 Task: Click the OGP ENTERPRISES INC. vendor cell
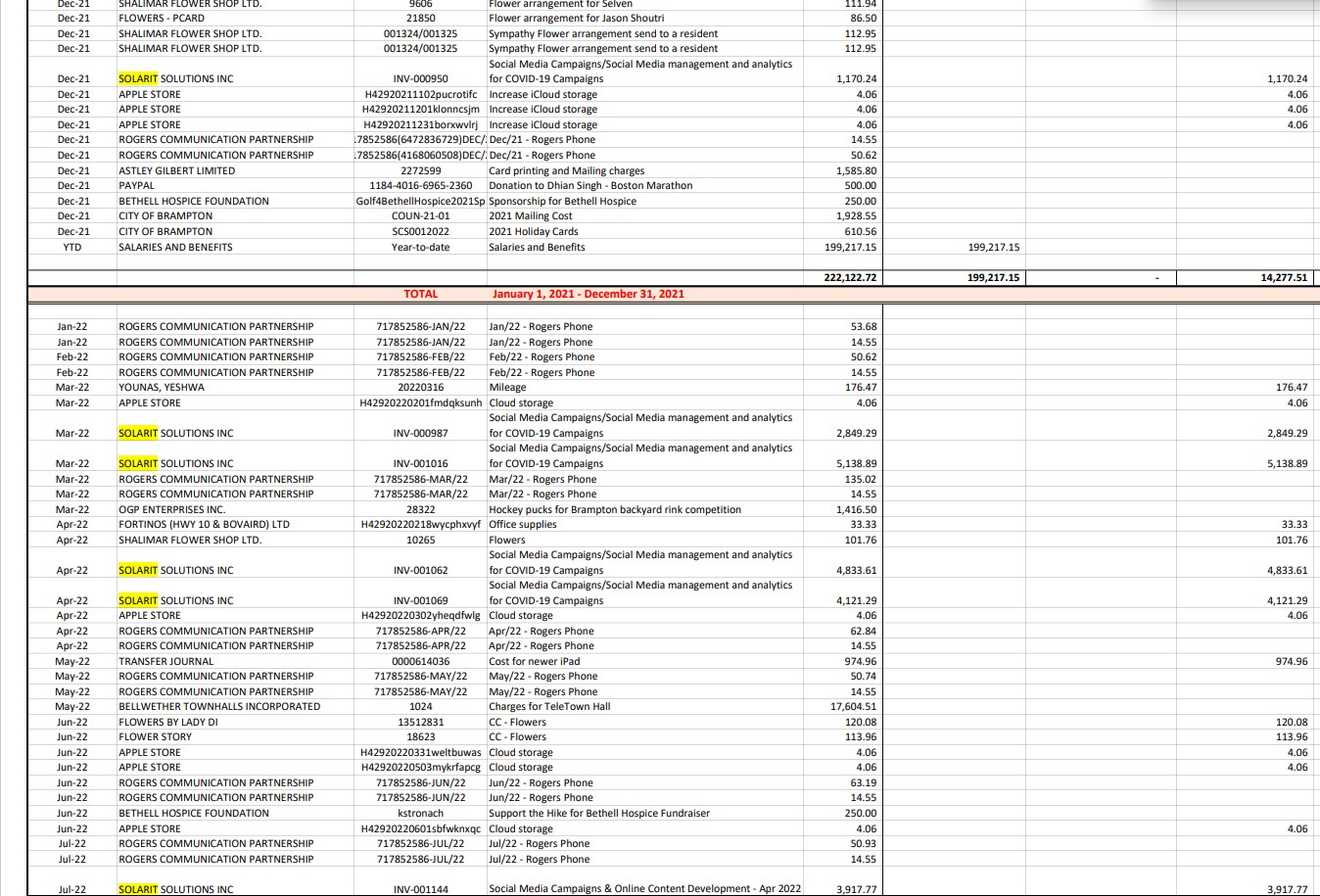click(x=171, y=509)
